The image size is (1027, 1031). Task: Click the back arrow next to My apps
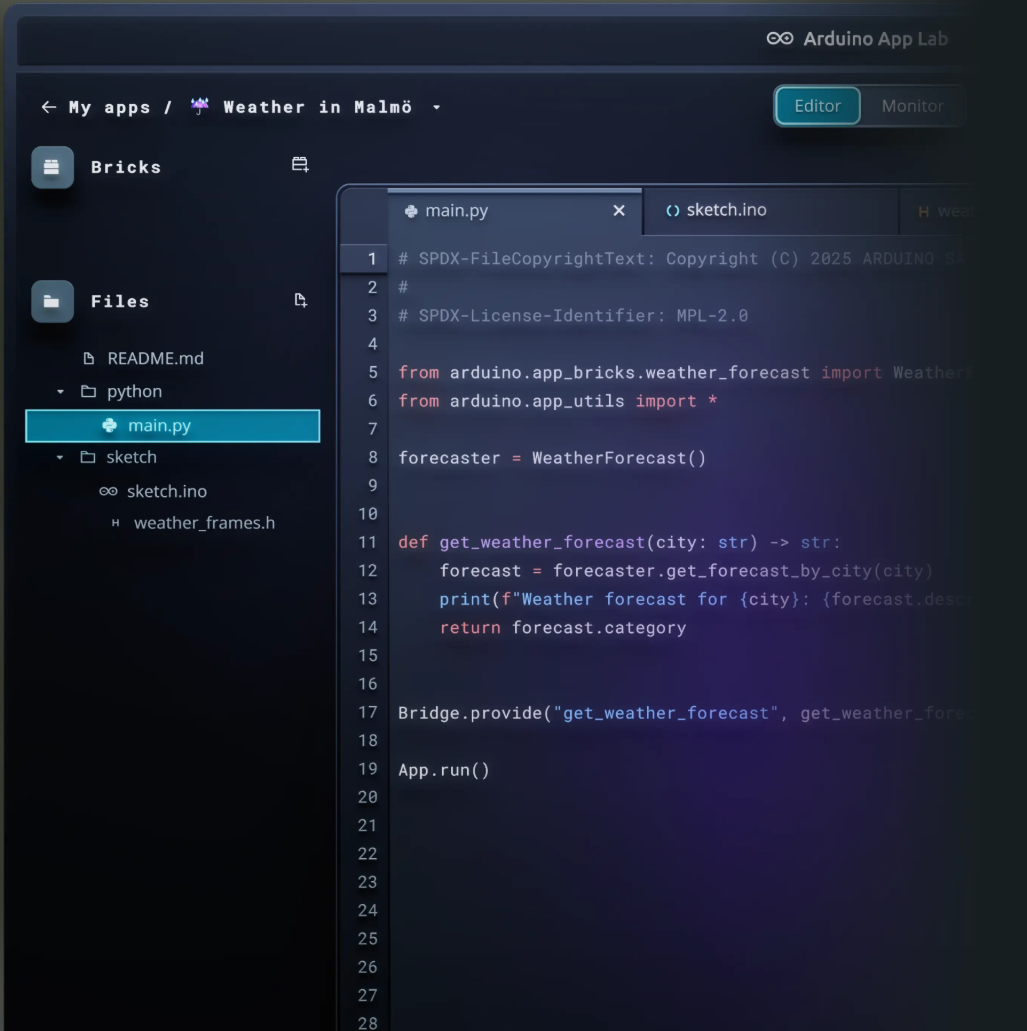point(48,107)
